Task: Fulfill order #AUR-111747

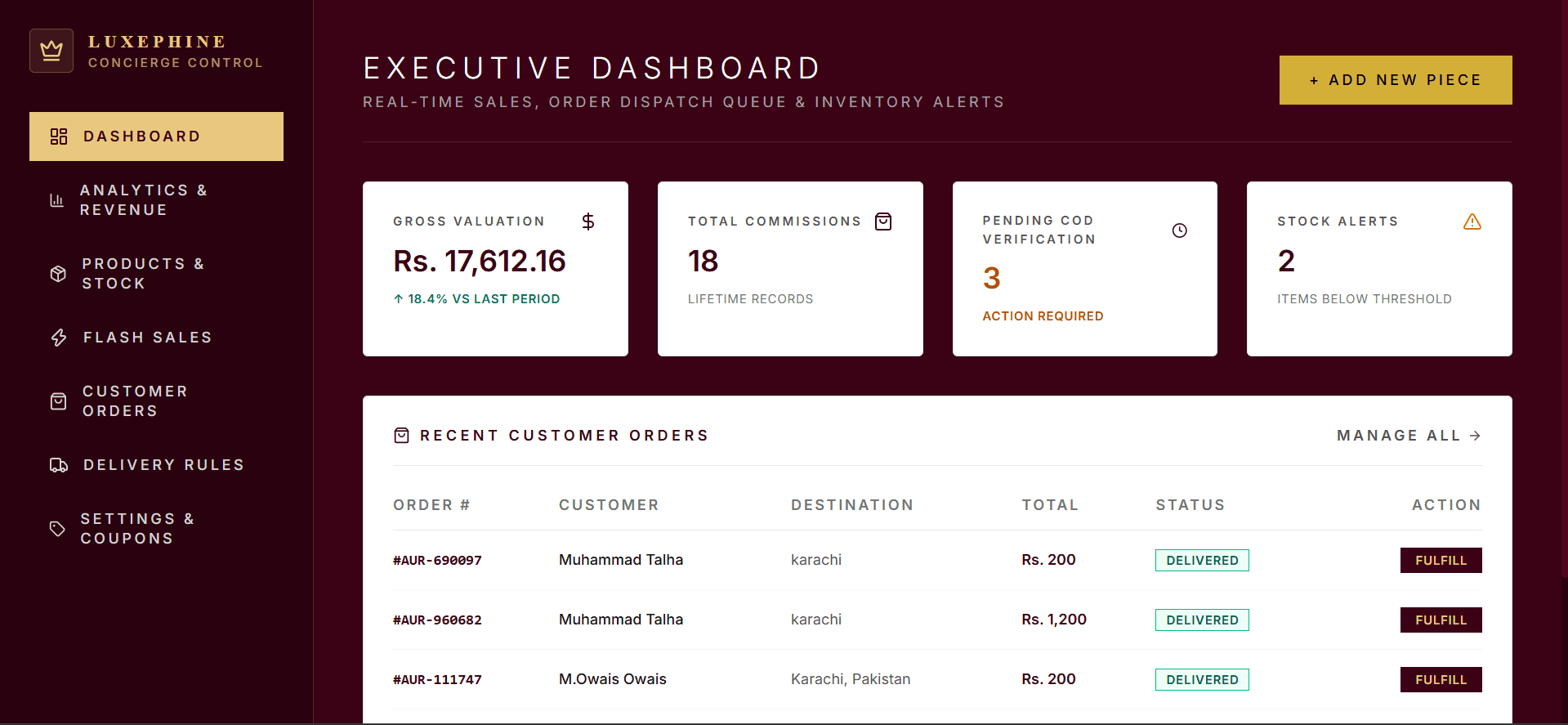Action: [1441, 680]
